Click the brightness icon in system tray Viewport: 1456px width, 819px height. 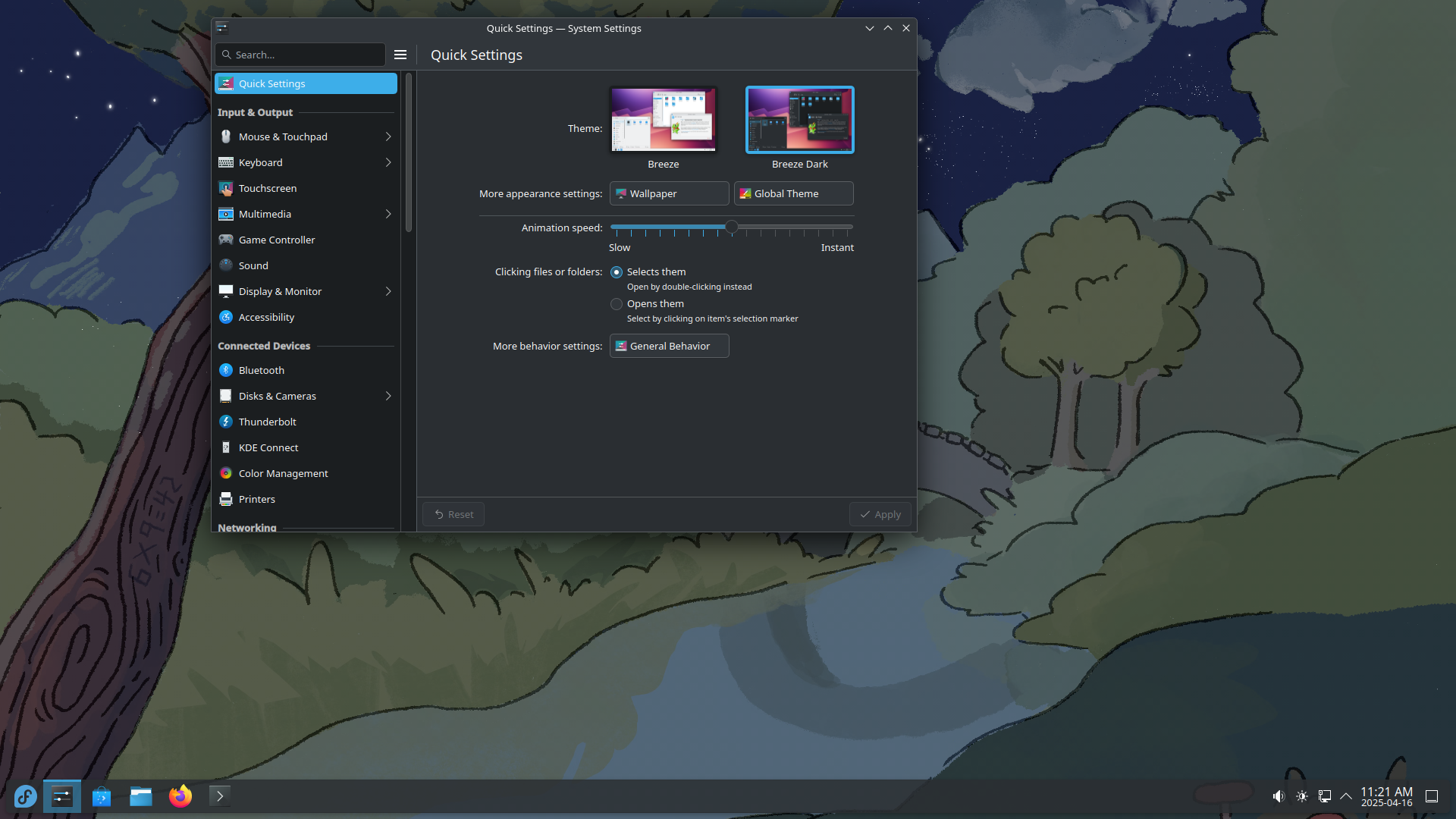1302,796
